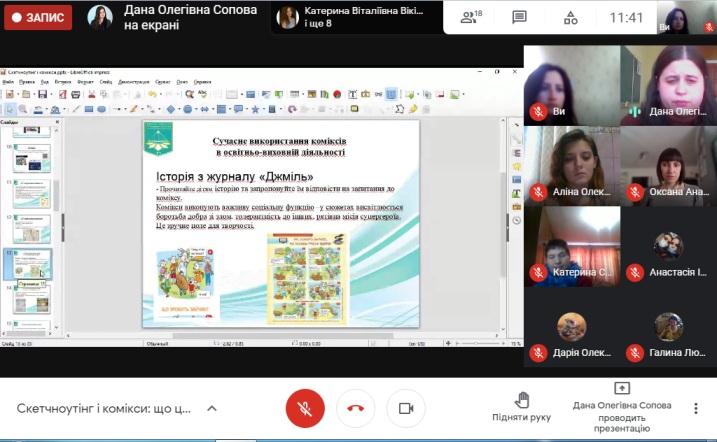Image resolution: width=717 pixels, height=442 pixels.
Task: Click the Print icon in toolbar
Action: pyautogui.click(x=75, y=94)
